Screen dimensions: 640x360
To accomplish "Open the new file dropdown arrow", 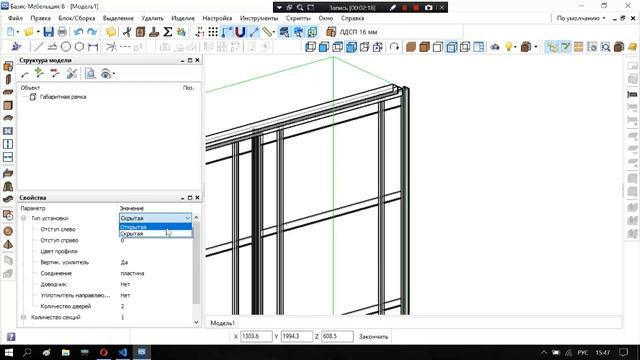I will [x=18, y=32].
